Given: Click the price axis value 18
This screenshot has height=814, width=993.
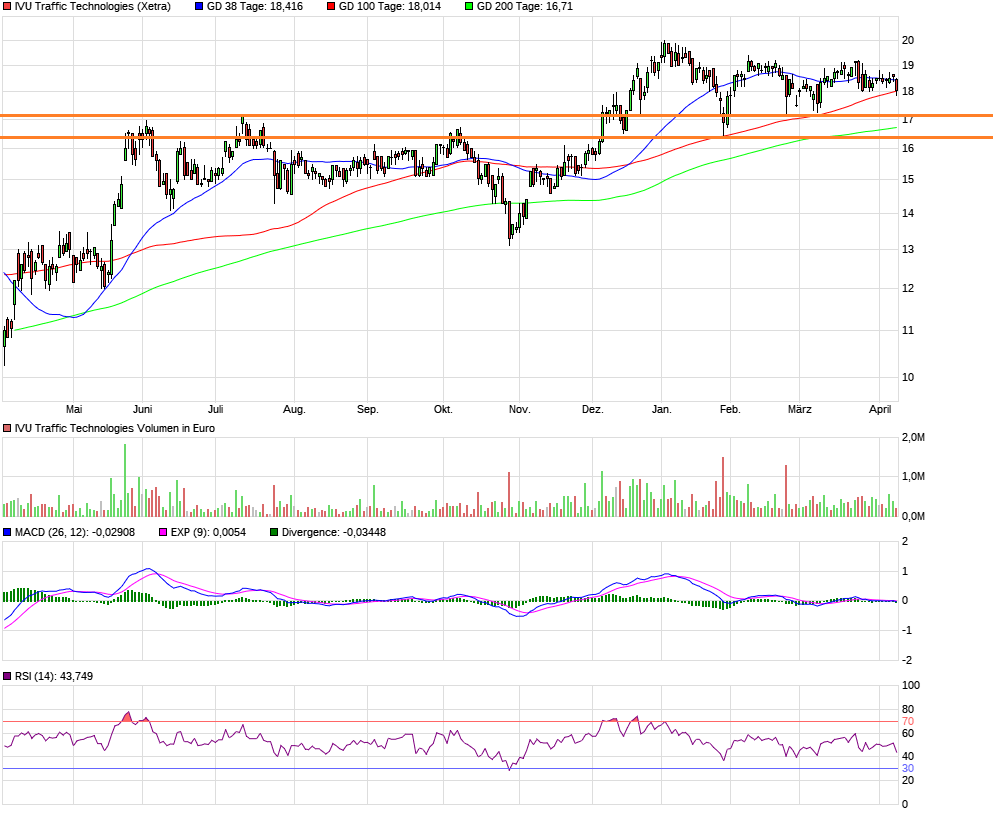Looking at the screenshot, I should click(908, 92).
